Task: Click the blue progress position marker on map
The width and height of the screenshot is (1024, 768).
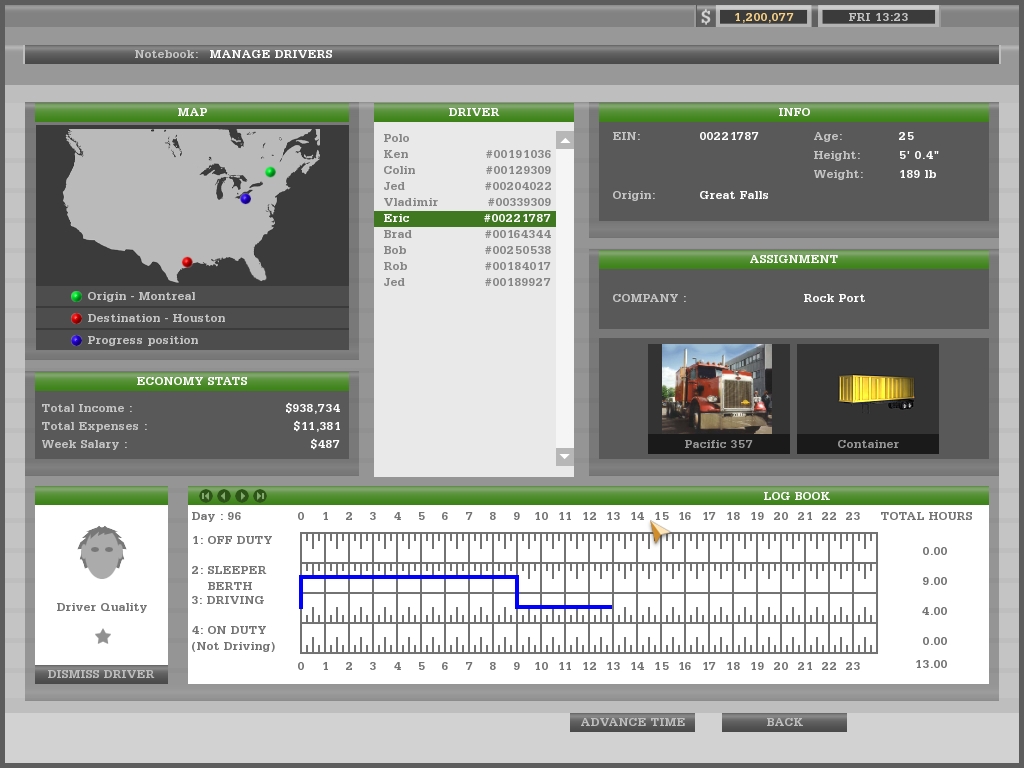Action: pyautogui.click(x=246, y=199)
